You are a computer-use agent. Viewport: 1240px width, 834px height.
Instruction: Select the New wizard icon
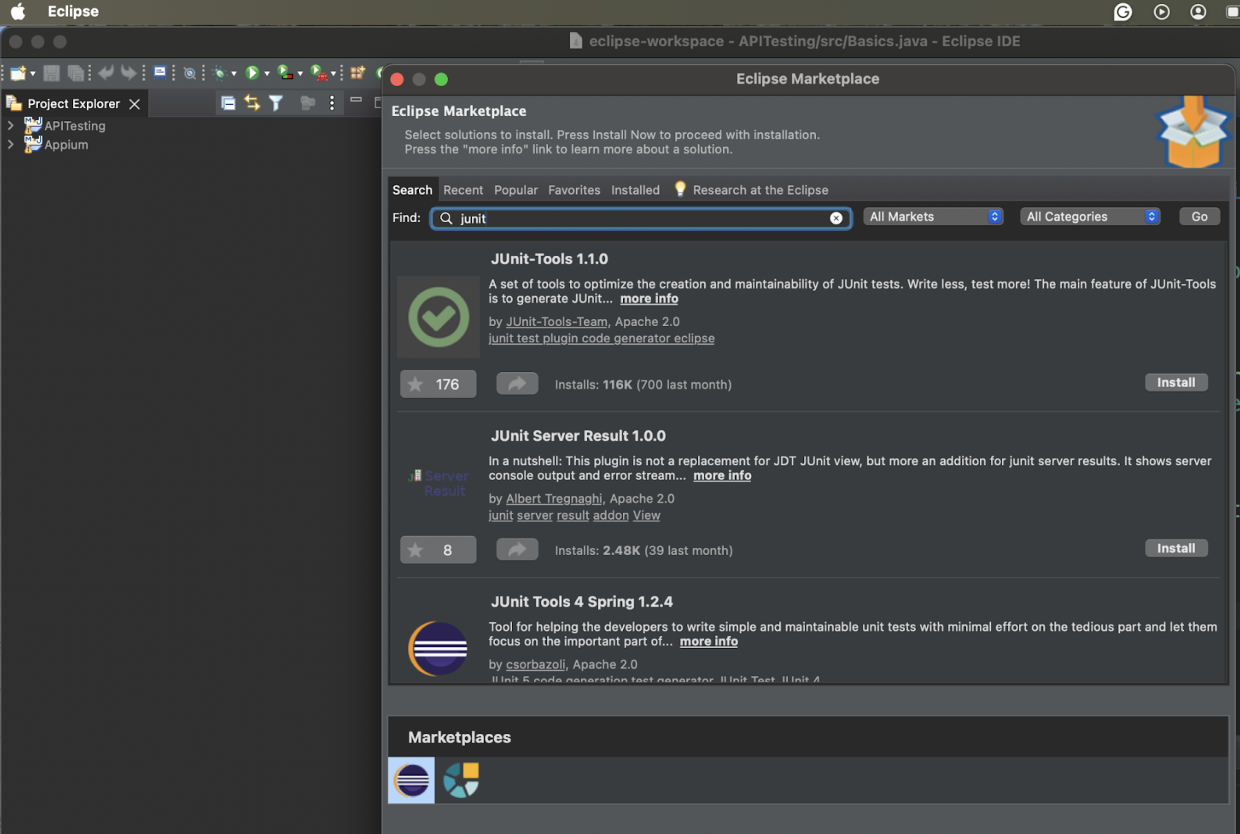click(x=16, y=72)
